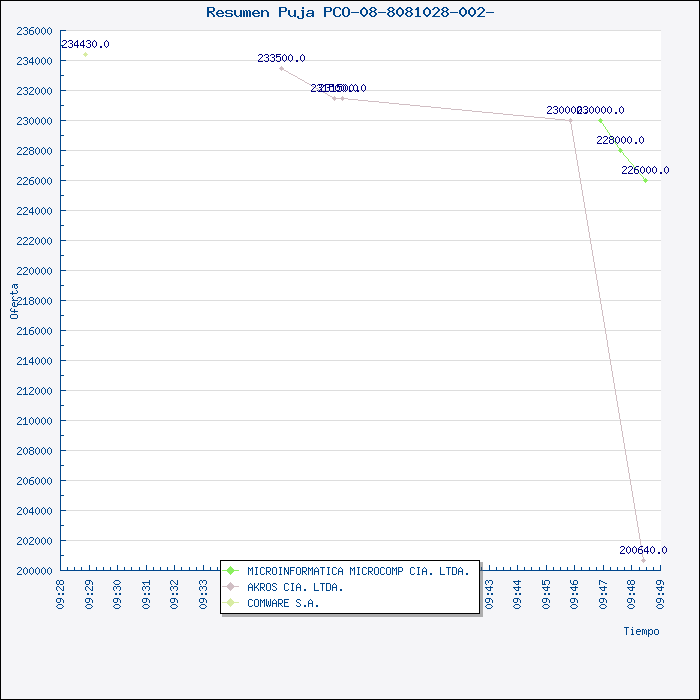Select the green 228000.0 data point
This screenshot has width=700, height=700.
(x=620, y=150)
